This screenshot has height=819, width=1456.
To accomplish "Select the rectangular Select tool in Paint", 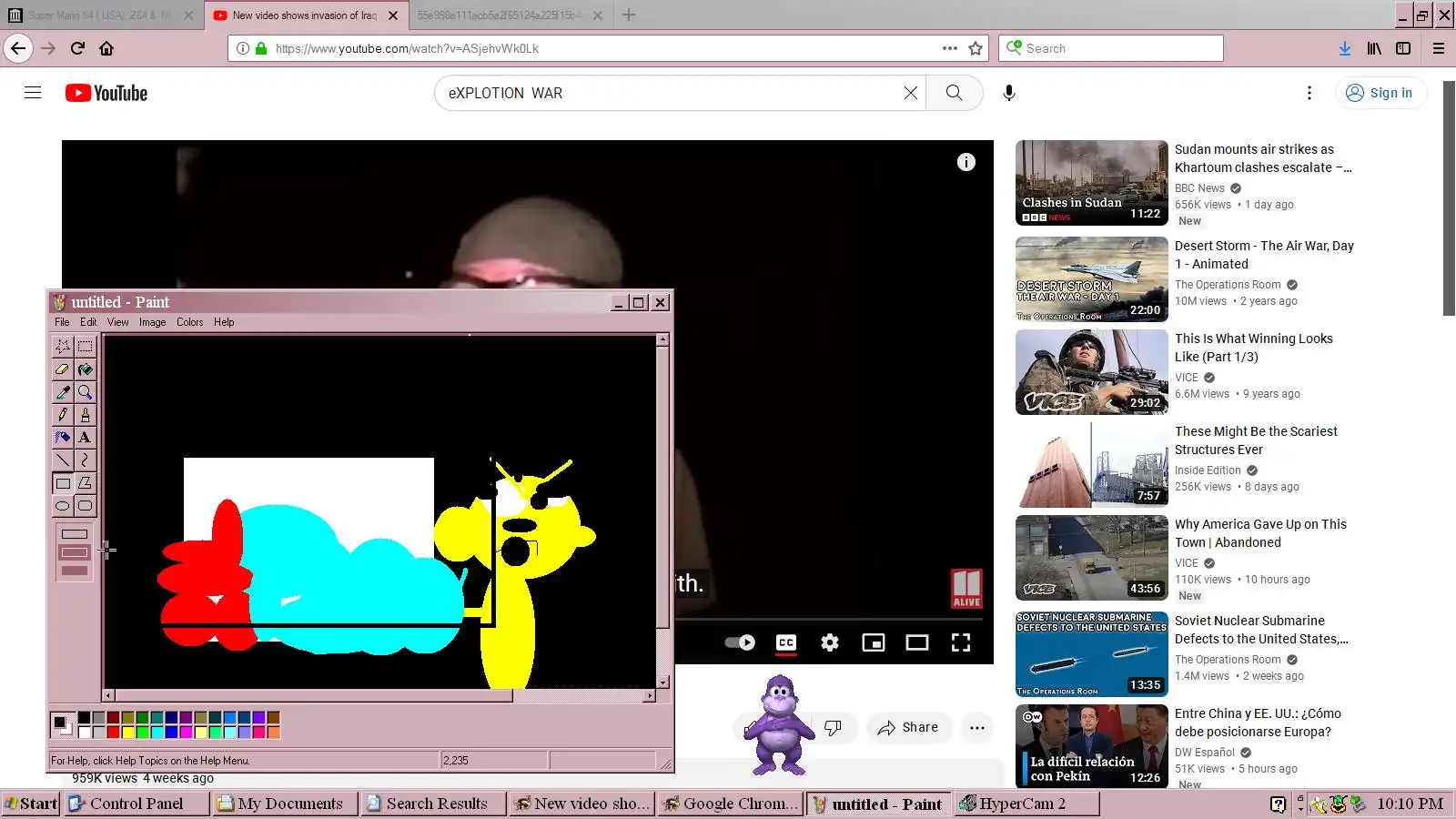I will (85, 347).
